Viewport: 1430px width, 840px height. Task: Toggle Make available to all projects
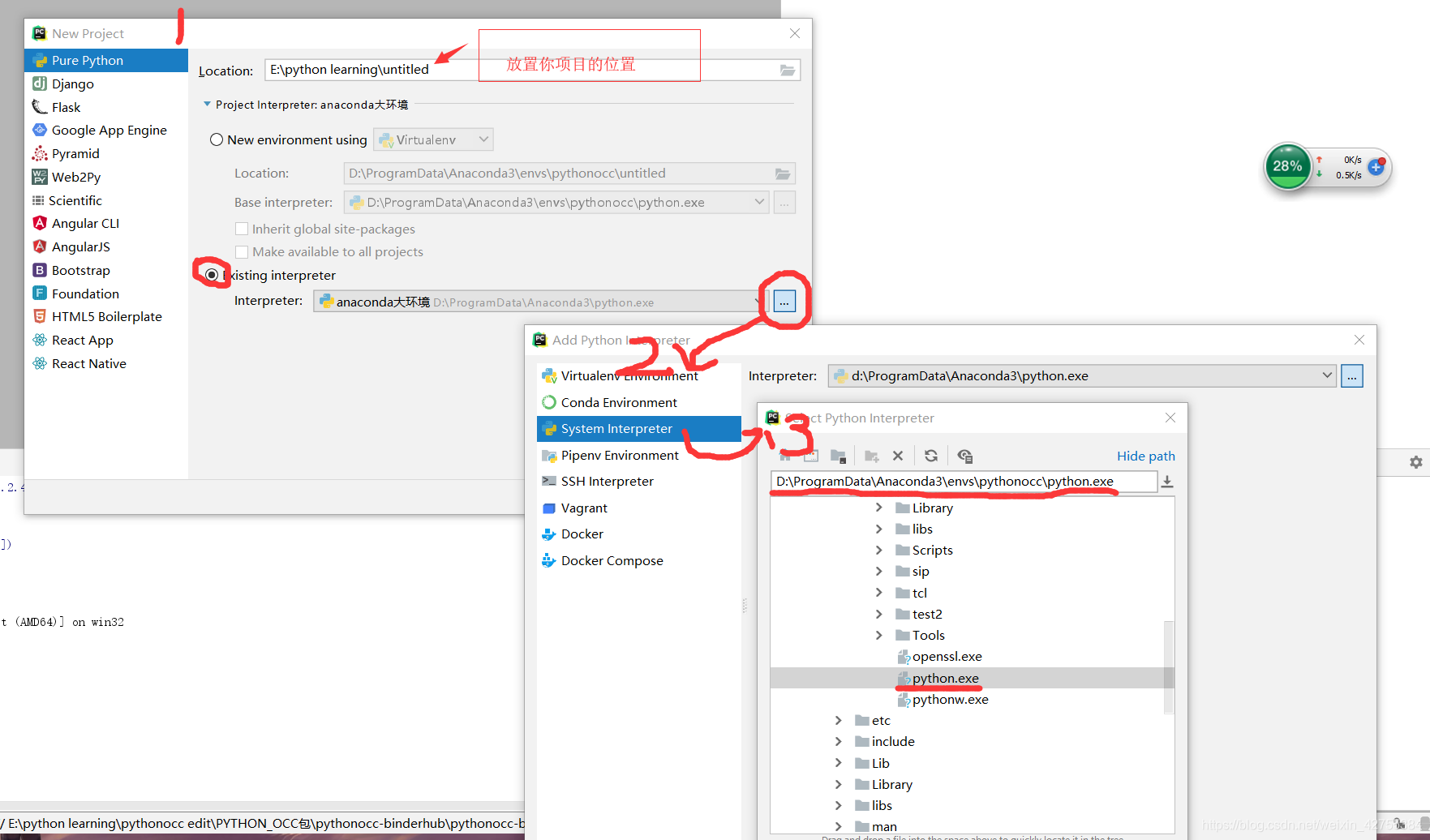pyautogui.click(x=242, y=251)
